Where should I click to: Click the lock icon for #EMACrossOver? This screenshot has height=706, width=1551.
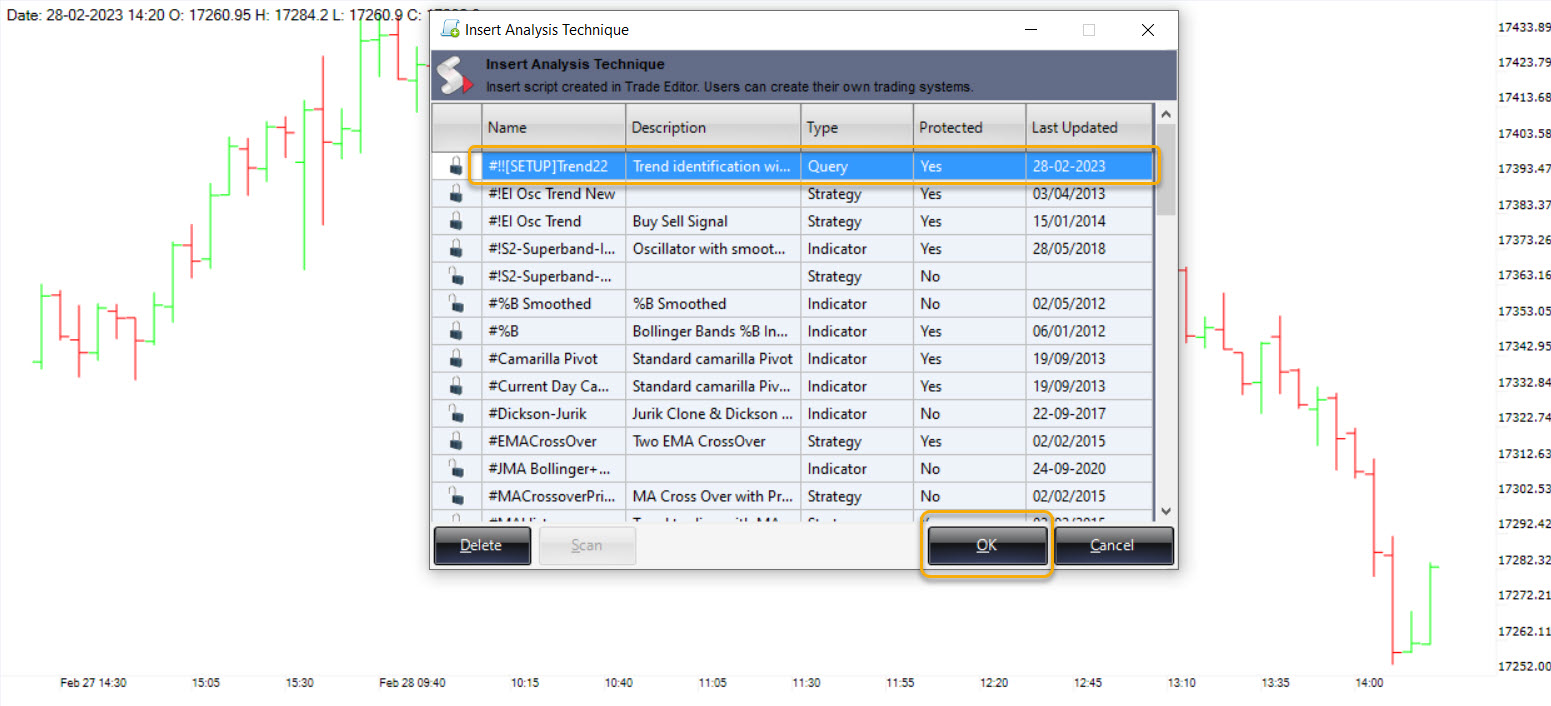pos(456,441)
